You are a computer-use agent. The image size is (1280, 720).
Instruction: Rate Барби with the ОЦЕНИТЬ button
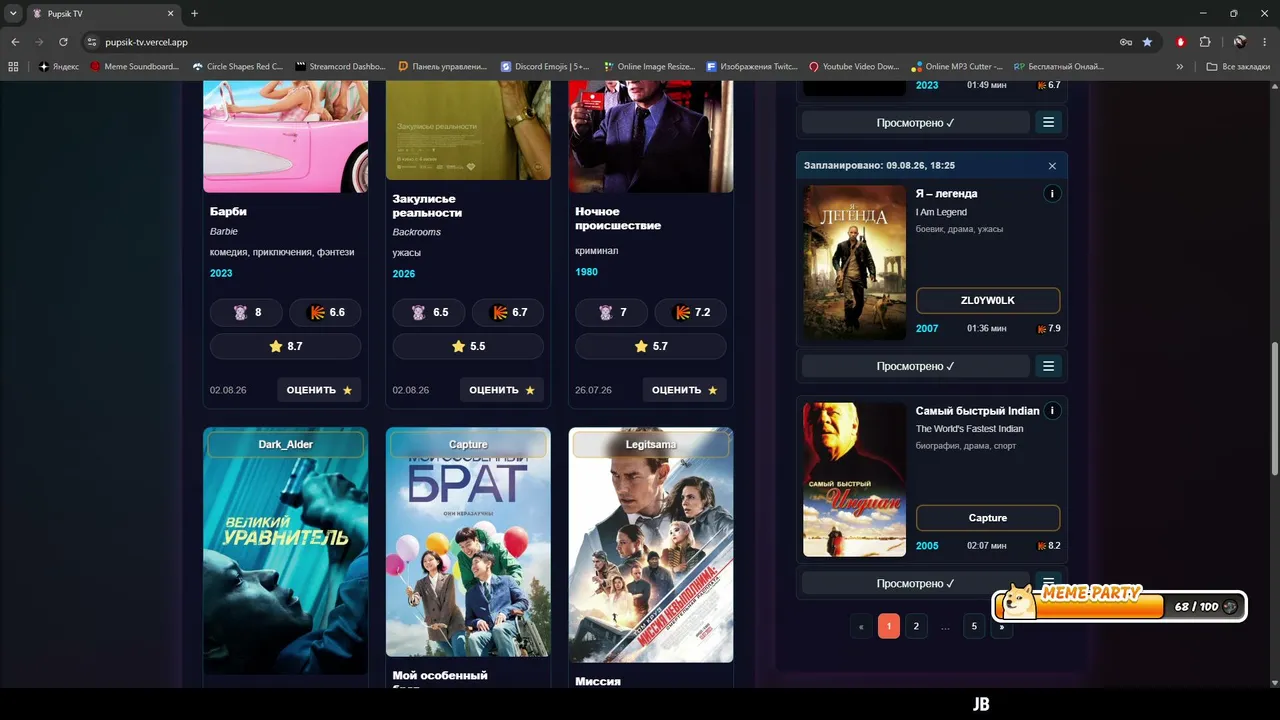[x=319, y=390]
